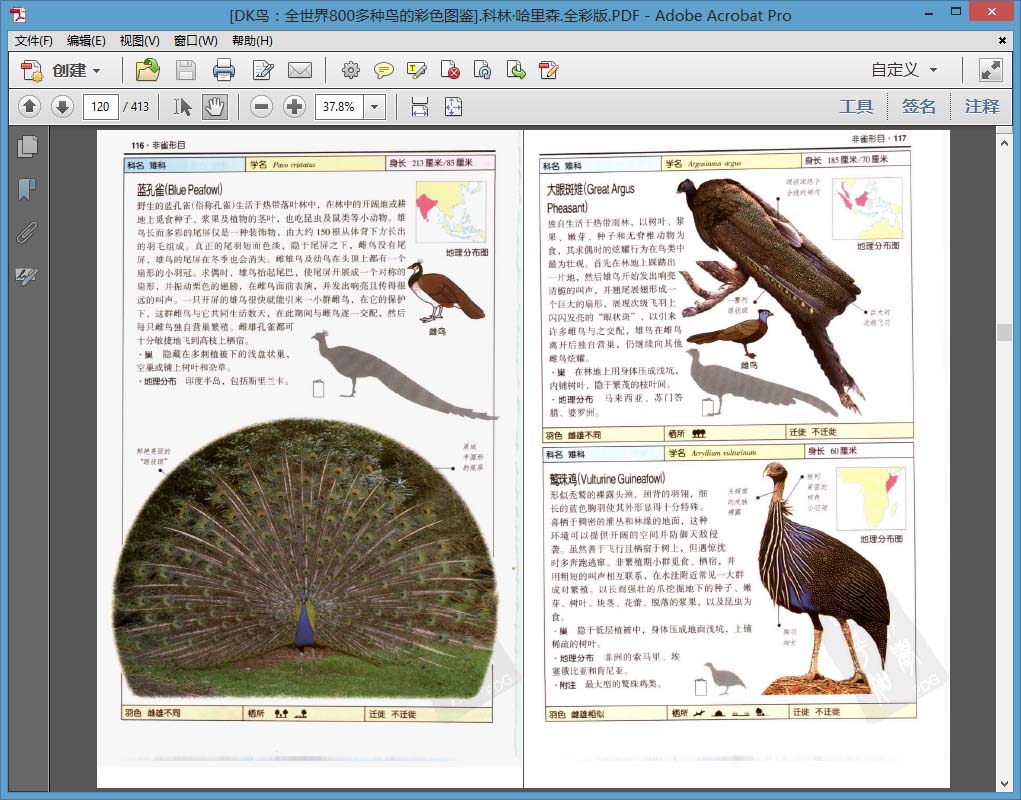Image resolution: width=1021 pixels, height=800 pixels.
Task: Click the Save floppy disk icon
Action: coord(186,70)
